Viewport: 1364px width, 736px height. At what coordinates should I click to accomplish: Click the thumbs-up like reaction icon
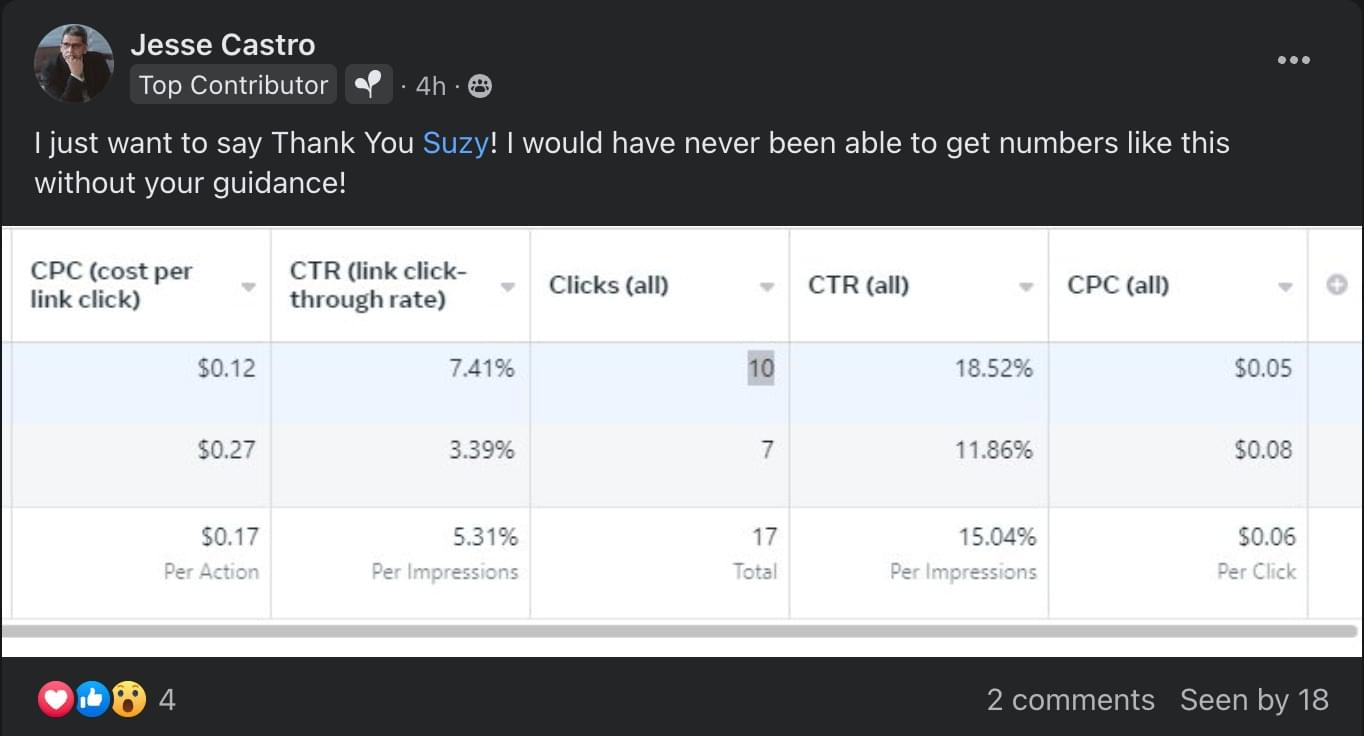point(91,699)
